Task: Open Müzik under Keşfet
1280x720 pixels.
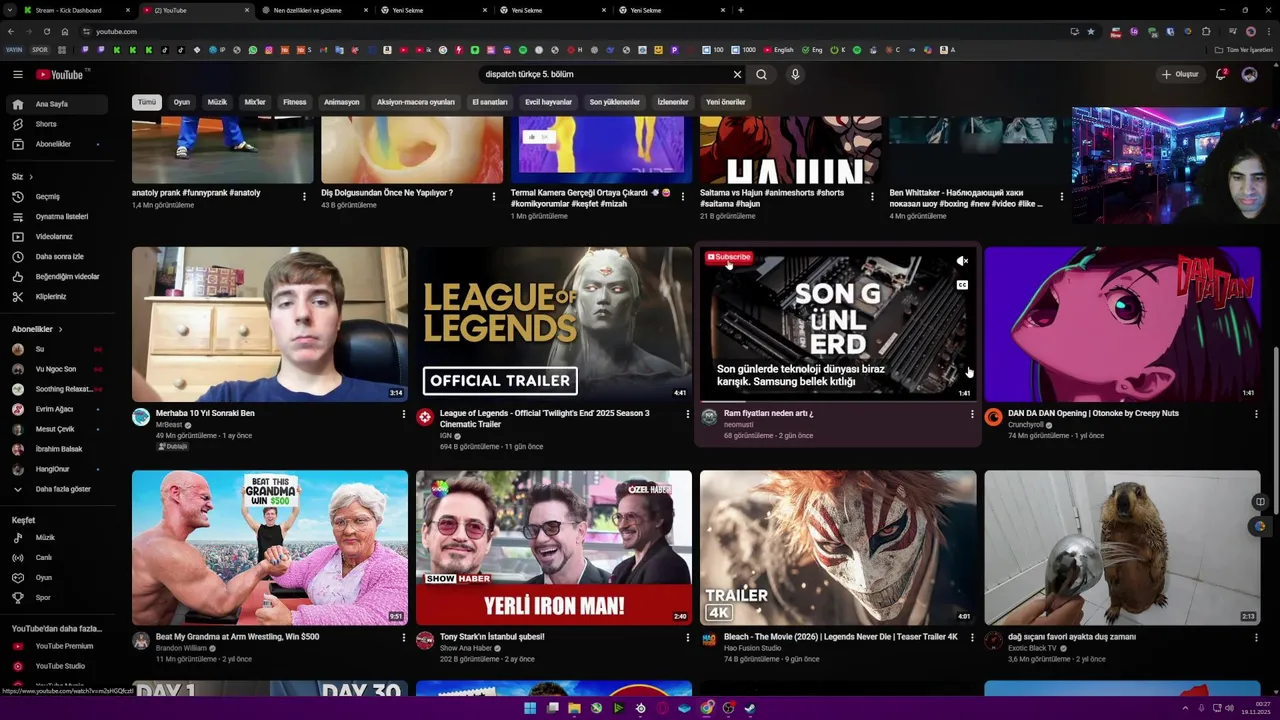Action: tap(57, 537)
